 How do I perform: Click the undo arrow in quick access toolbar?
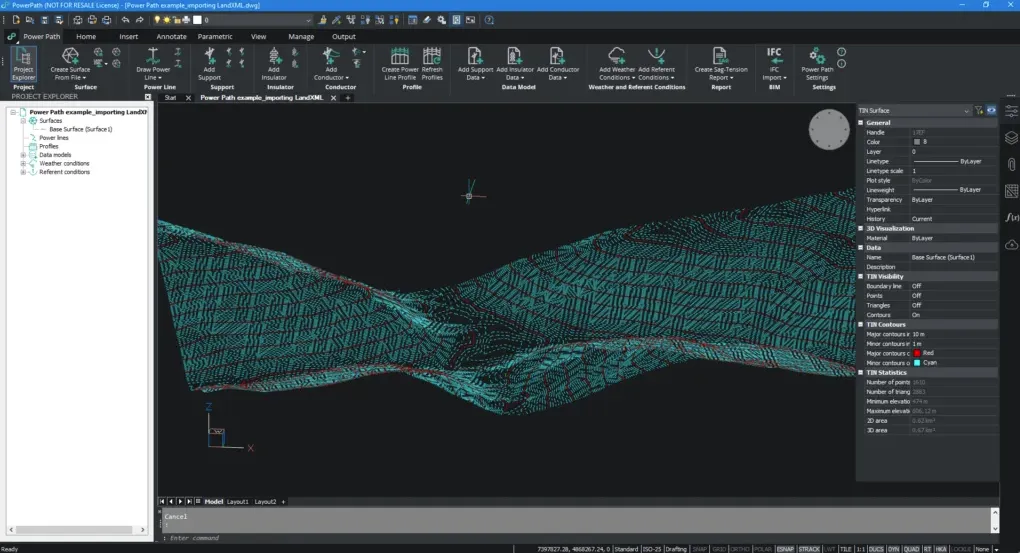125,20
